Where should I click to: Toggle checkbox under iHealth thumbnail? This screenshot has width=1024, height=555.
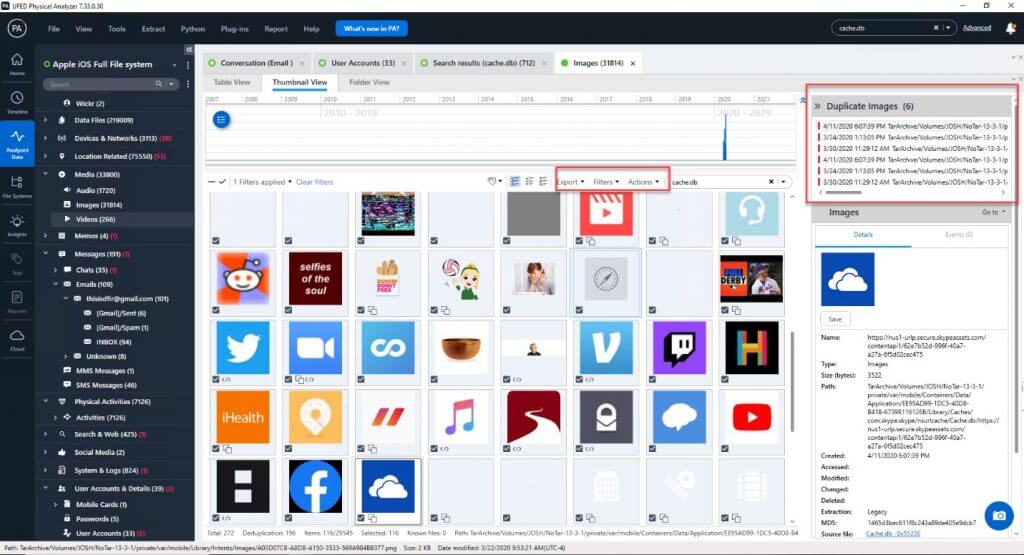[216, 449]
